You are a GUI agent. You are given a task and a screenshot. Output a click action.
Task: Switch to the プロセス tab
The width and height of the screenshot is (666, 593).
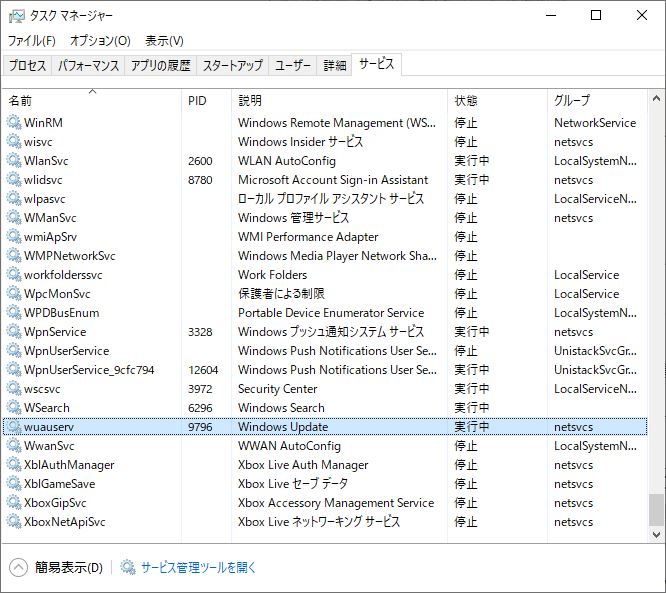click(28, 65)
